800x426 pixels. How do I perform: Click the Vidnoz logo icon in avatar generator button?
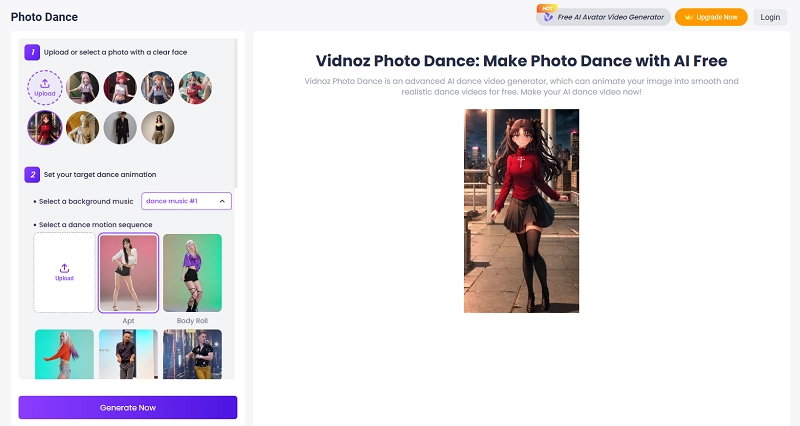(x=548, y=17)
